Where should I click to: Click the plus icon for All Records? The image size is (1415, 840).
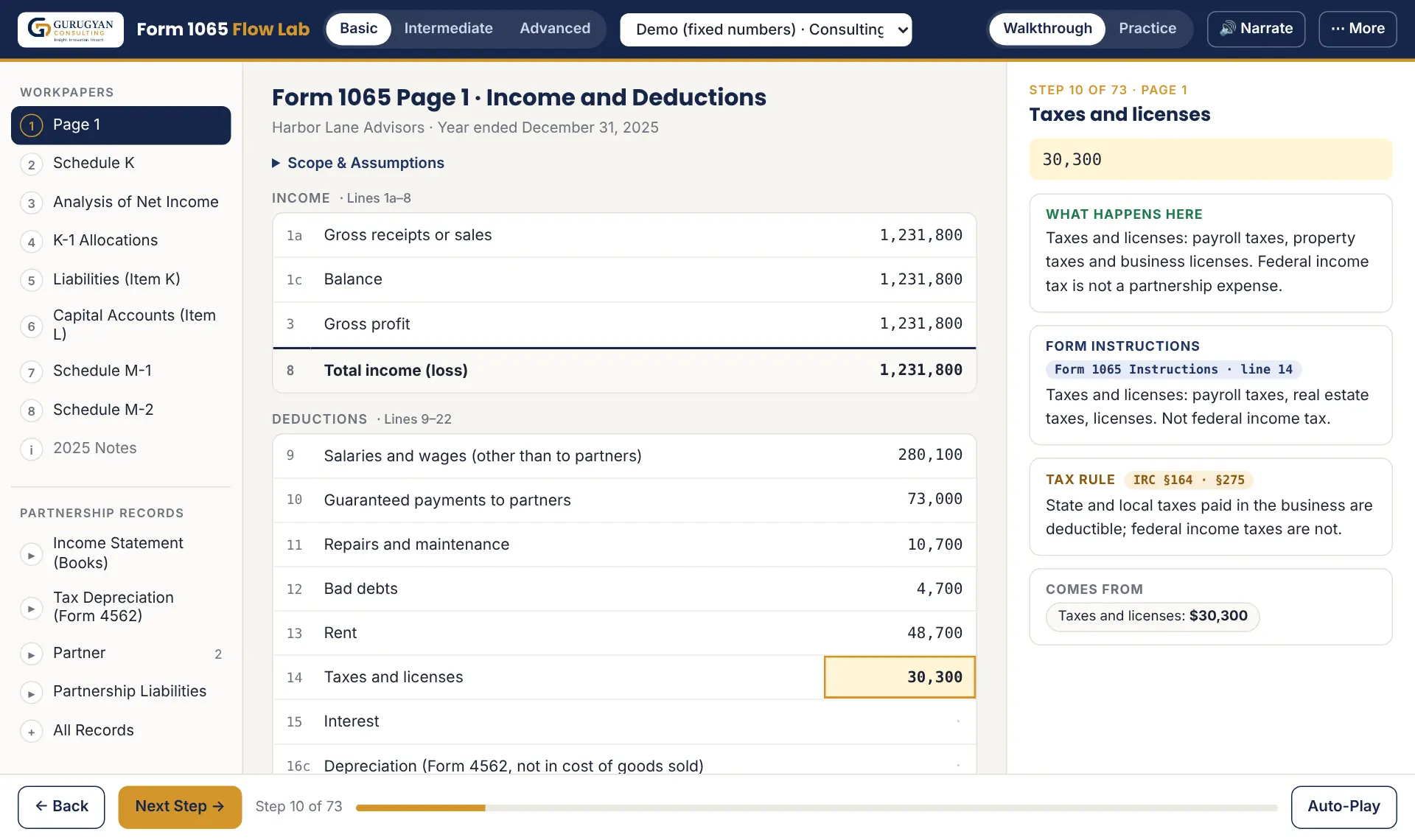click(x=31, y=732)
